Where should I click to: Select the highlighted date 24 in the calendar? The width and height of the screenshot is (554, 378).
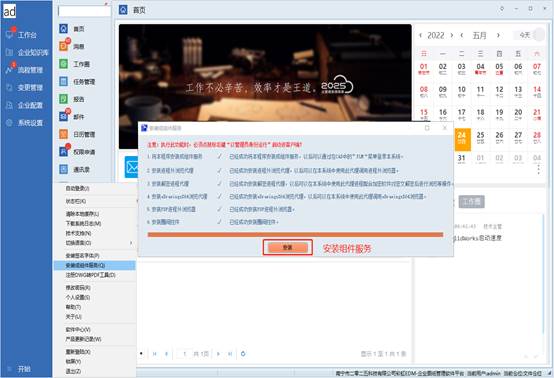(x=461, y=139)
